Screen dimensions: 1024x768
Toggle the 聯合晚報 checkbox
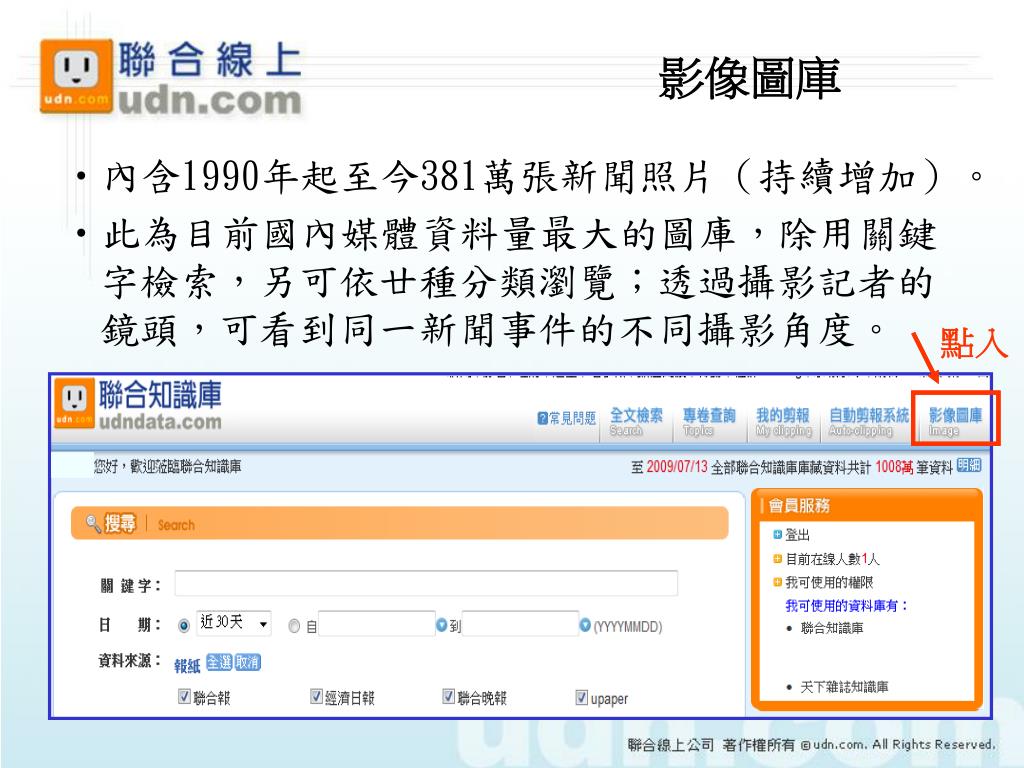[x=449, y=697]
